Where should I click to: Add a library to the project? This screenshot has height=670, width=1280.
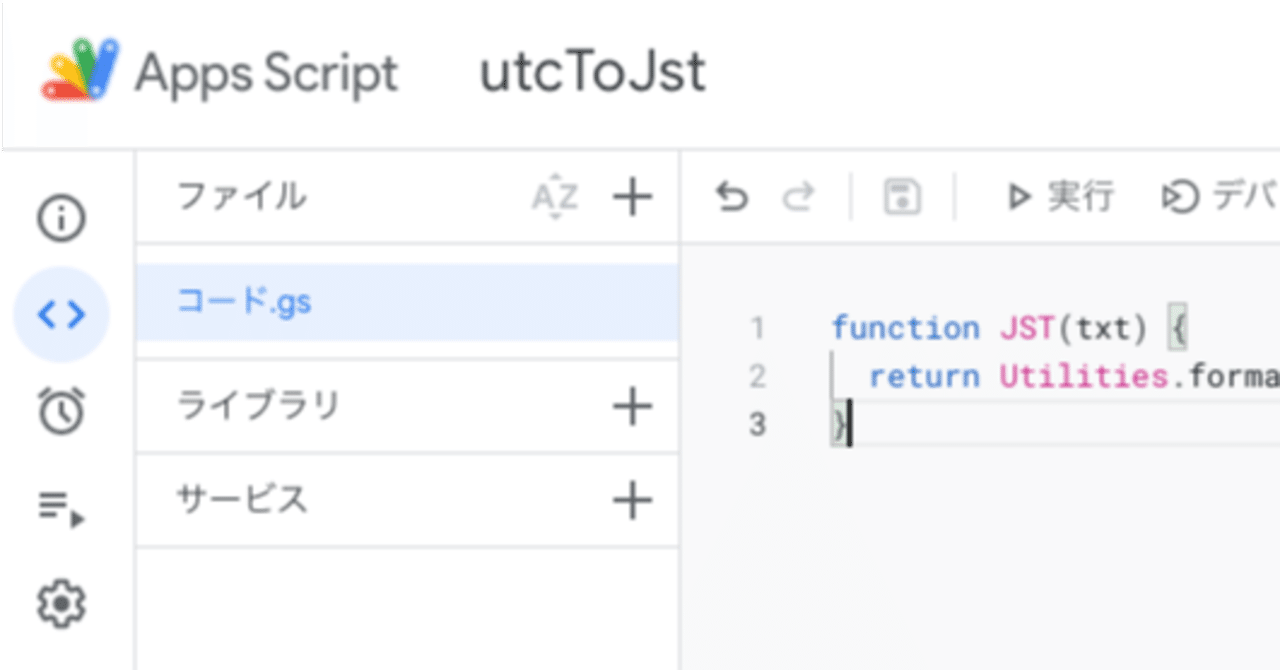(631, 407)
